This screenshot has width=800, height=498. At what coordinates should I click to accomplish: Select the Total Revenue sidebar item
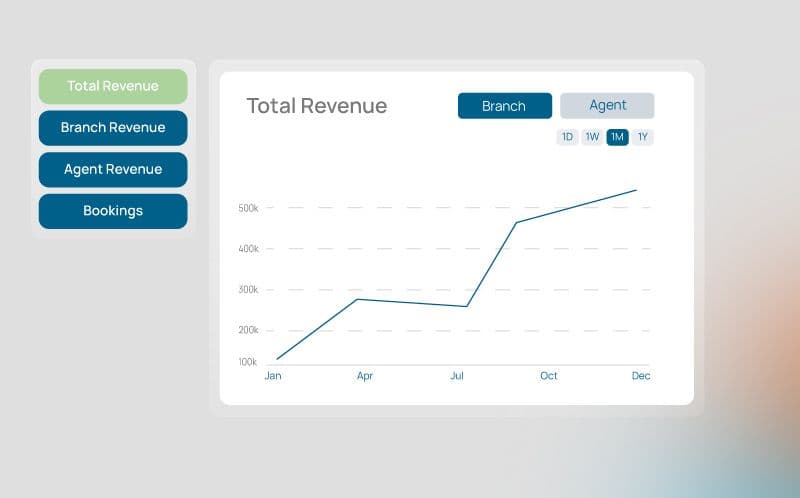click(113, 86)
